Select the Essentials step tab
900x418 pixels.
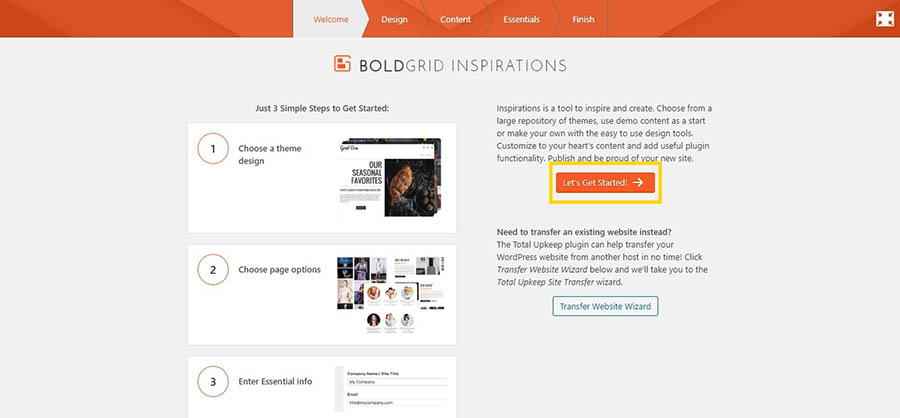(x=521, y=19)
